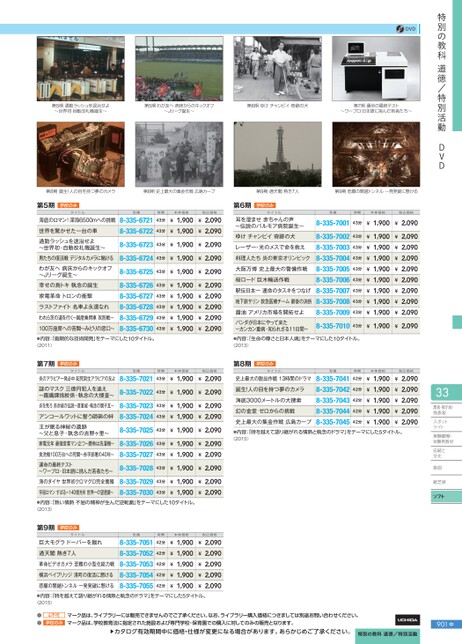462x644 pixels.
Task: Click the orange badge beside 第7期 heading
Action: click(68, 363)
